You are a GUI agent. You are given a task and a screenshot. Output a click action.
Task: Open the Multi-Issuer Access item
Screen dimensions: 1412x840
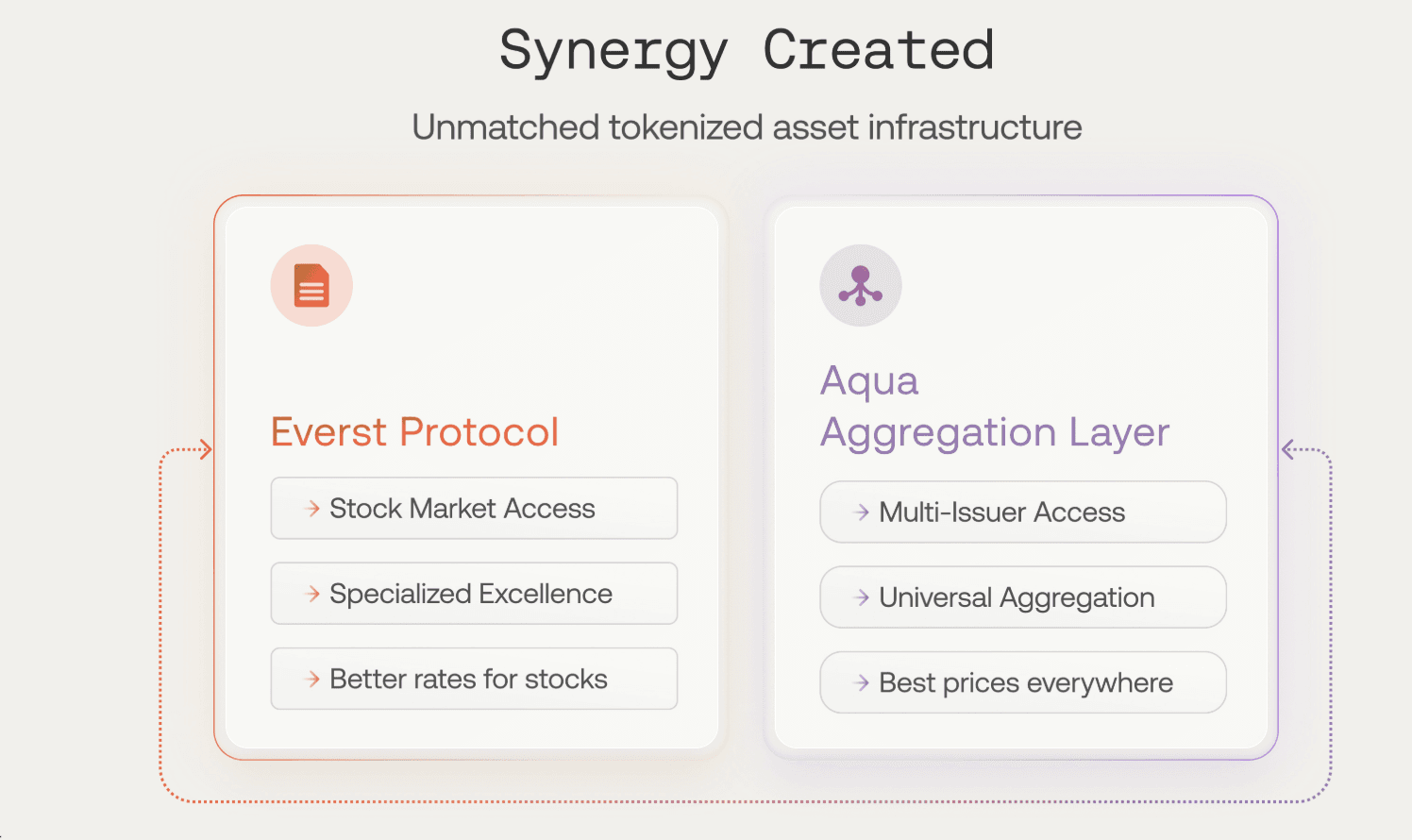click(x=1023, y=512)
